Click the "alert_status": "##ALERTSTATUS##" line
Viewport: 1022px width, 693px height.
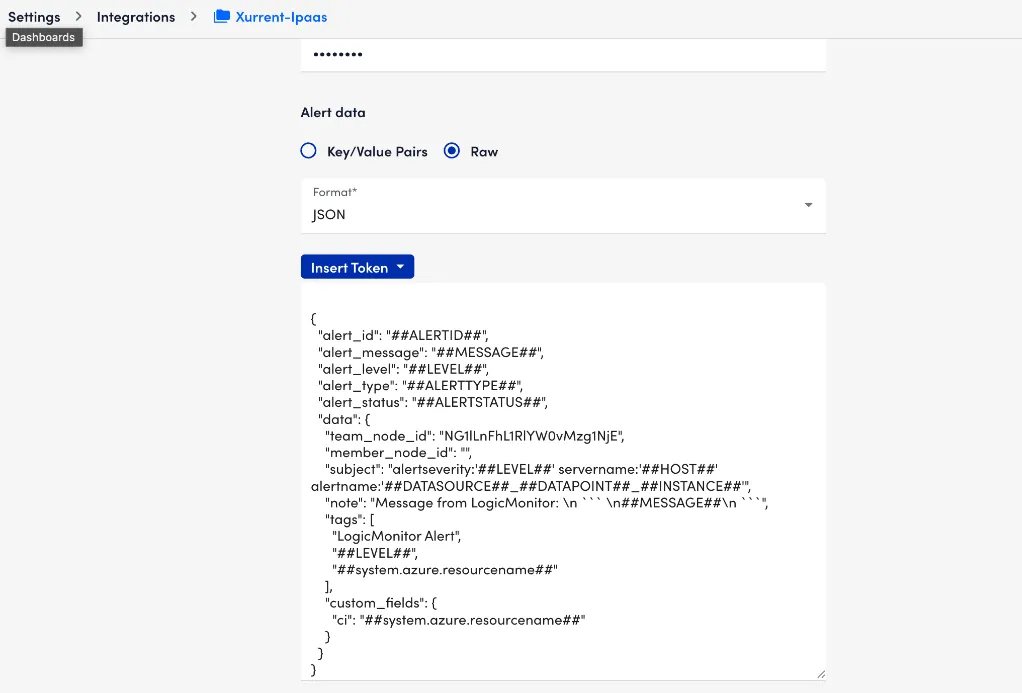point(433,402)
